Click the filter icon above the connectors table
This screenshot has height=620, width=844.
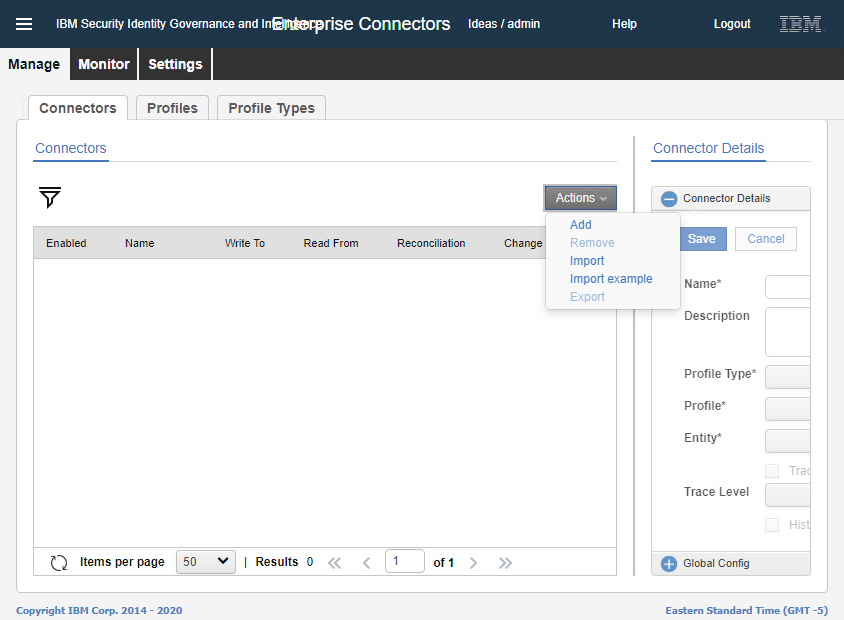49,198
